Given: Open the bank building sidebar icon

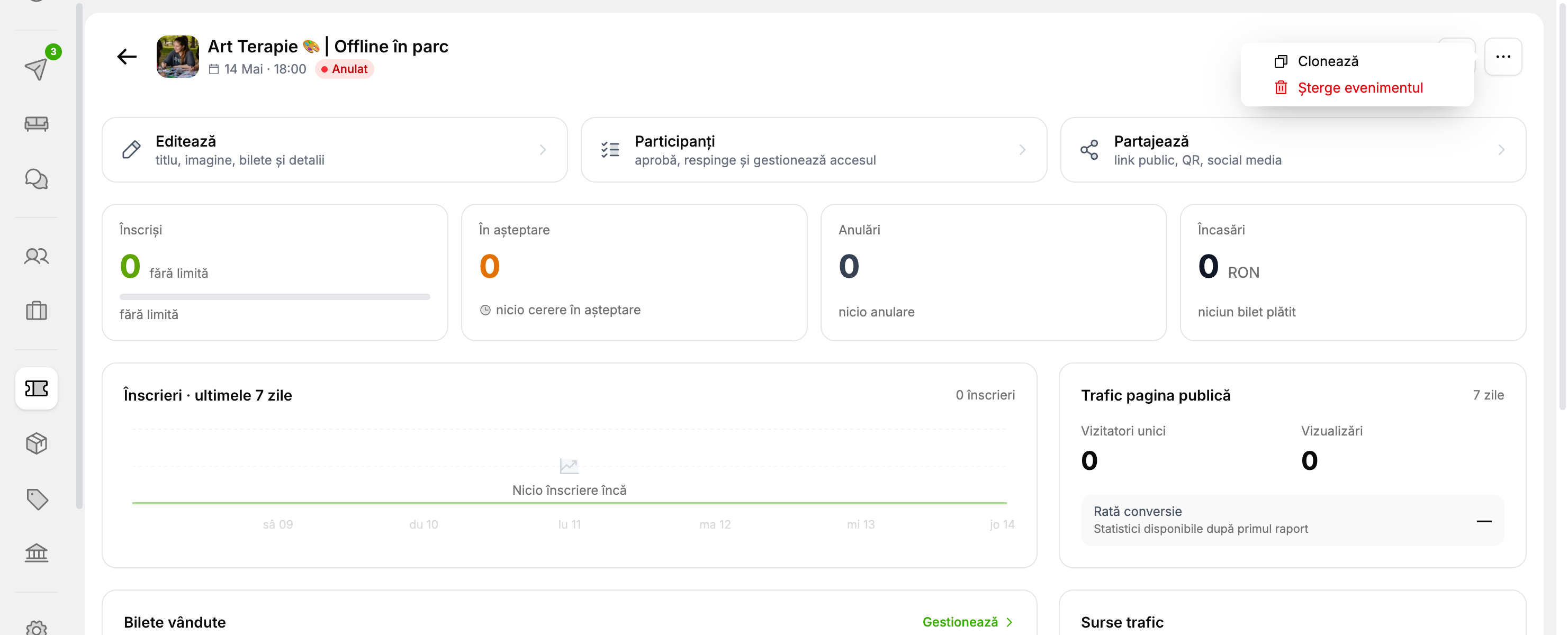Looking at the screenshot, I should click(x=37, y=553).
